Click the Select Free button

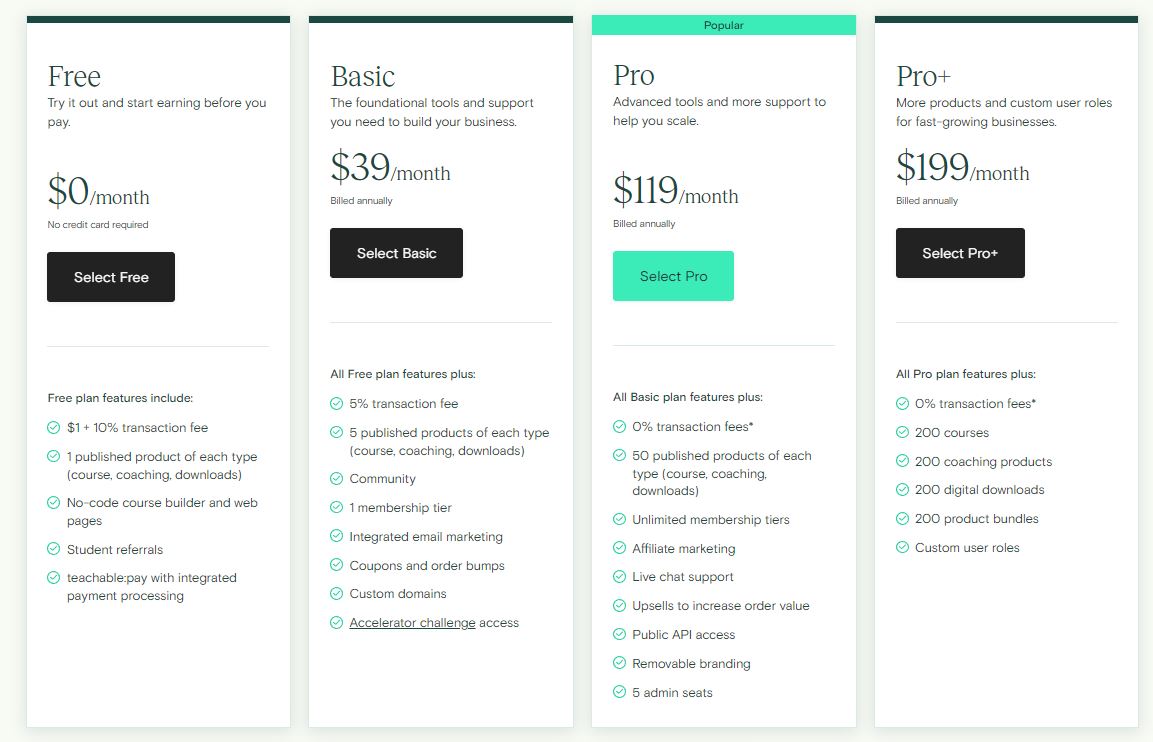click(111, 277)
